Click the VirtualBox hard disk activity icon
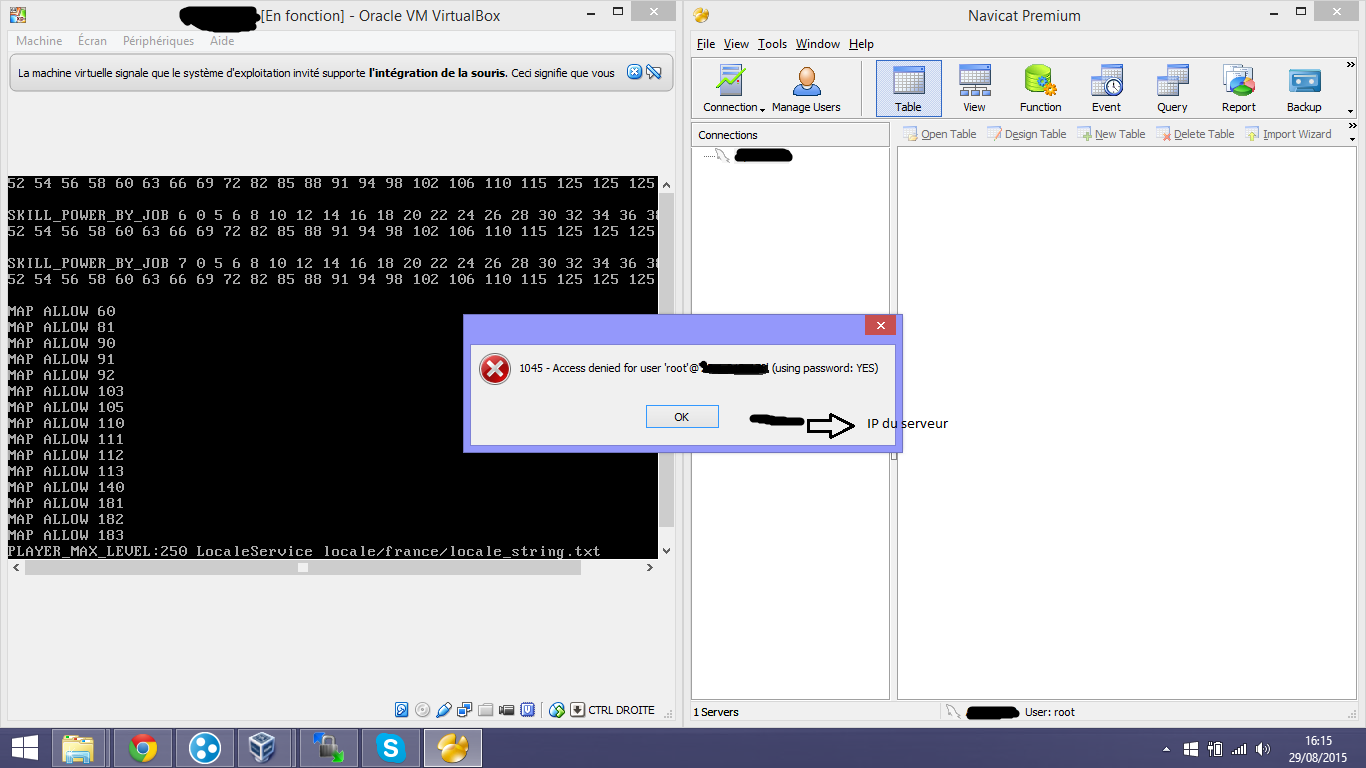Image resolution: width=1366 pixels, height=768 pixels. 402,710
